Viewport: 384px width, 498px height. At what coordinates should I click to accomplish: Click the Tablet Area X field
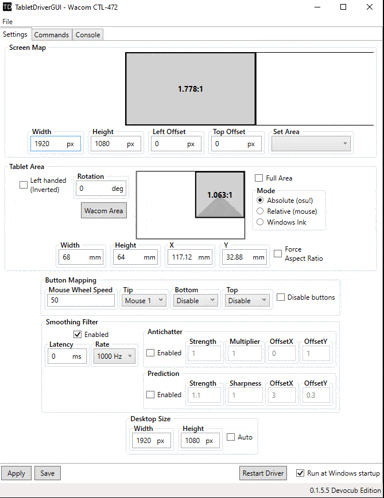[x=190, y=257]
